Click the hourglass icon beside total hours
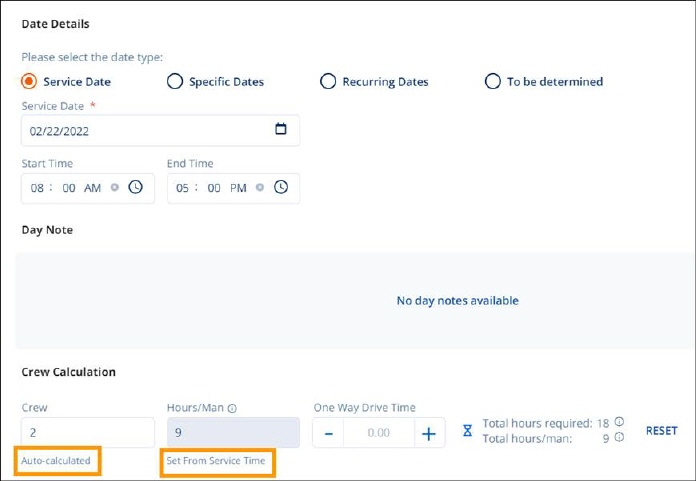Viewport: 696px width, 481px height. point(467,430)
